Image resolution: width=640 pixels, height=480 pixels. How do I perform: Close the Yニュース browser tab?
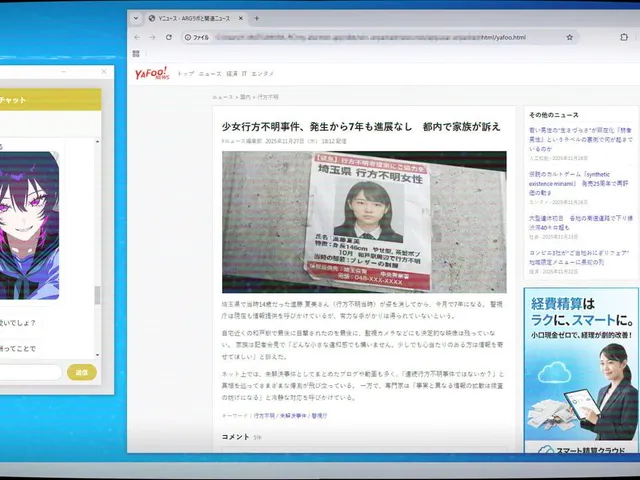click(x=241, y=18)
